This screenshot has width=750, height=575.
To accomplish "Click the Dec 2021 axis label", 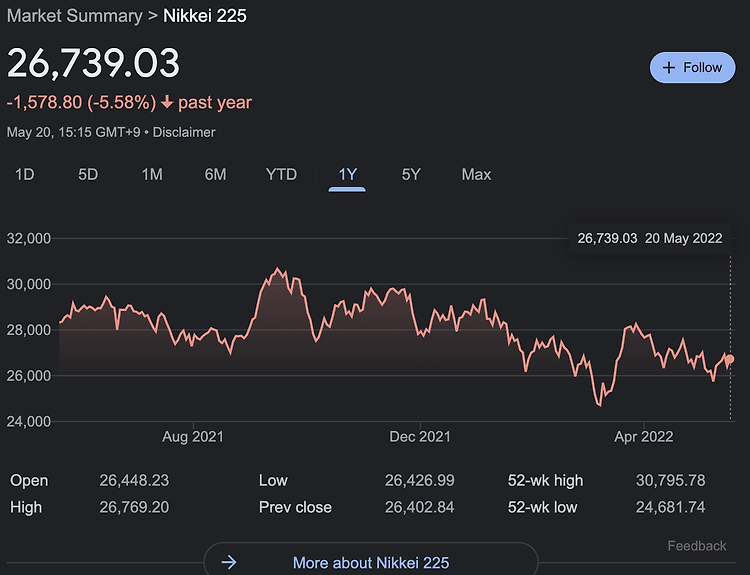I will point(420,437).
